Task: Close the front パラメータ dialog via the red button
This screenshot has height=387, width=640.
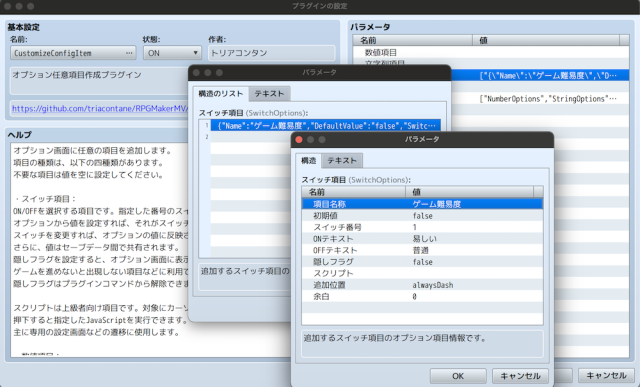Action: 299,140
